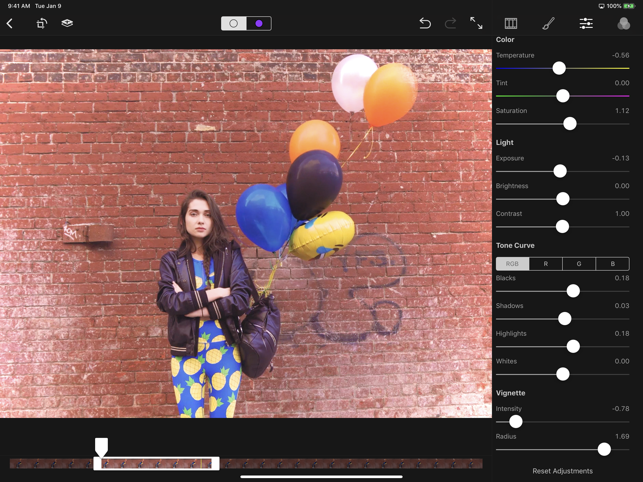This screenshot has height=482, width=643.
Task: Undo the last adjustment
Action: (425, 23)
